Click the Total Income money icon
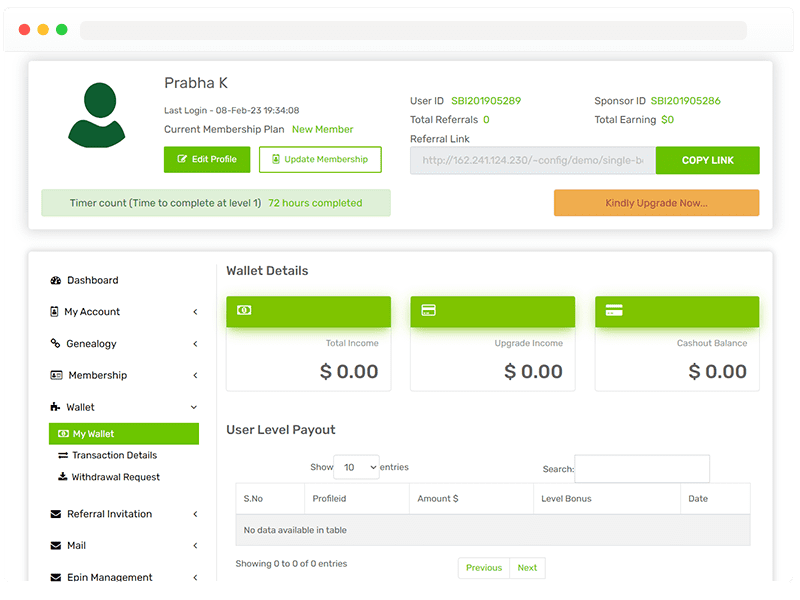This screenshot has height=600, width=800. pyautogui.click(x=244, y=311)
